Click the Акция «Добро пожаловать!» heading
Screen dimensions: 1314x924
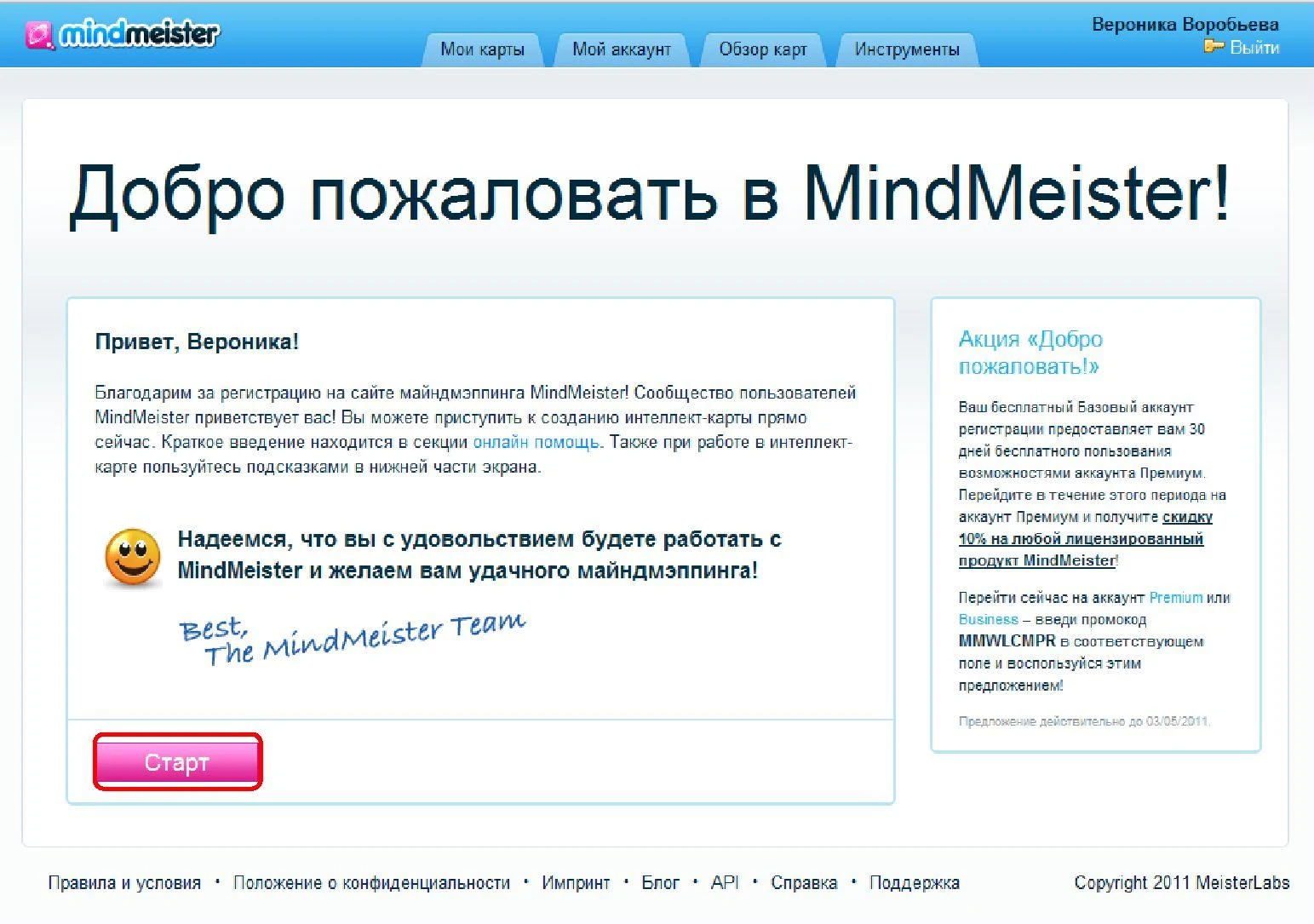tap(1030, 353)
